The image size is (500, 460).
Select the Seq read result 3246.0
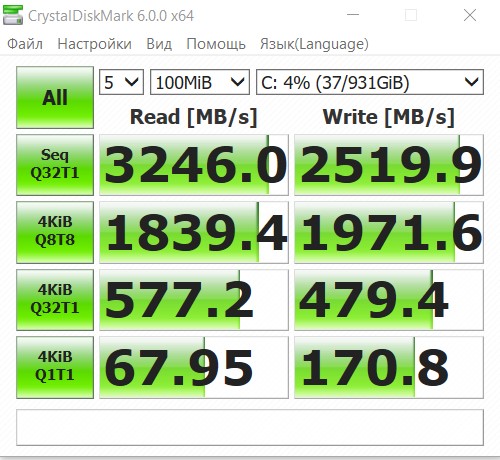(x=194, y=165)
